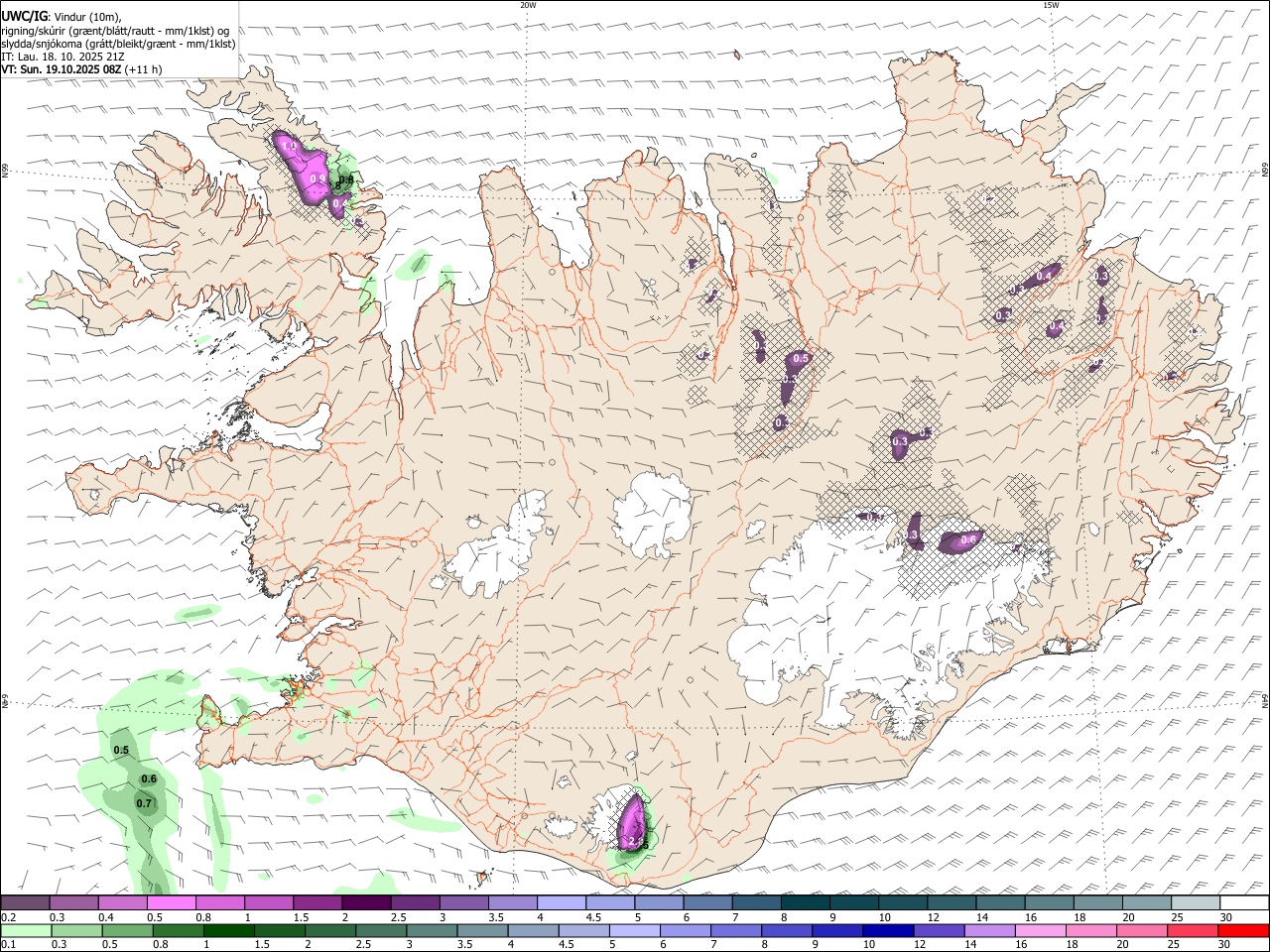Pick the light pink 16 swatch in bottom legend
The height and width of the screenshot is (952, 1270).
click(1040, 930)
